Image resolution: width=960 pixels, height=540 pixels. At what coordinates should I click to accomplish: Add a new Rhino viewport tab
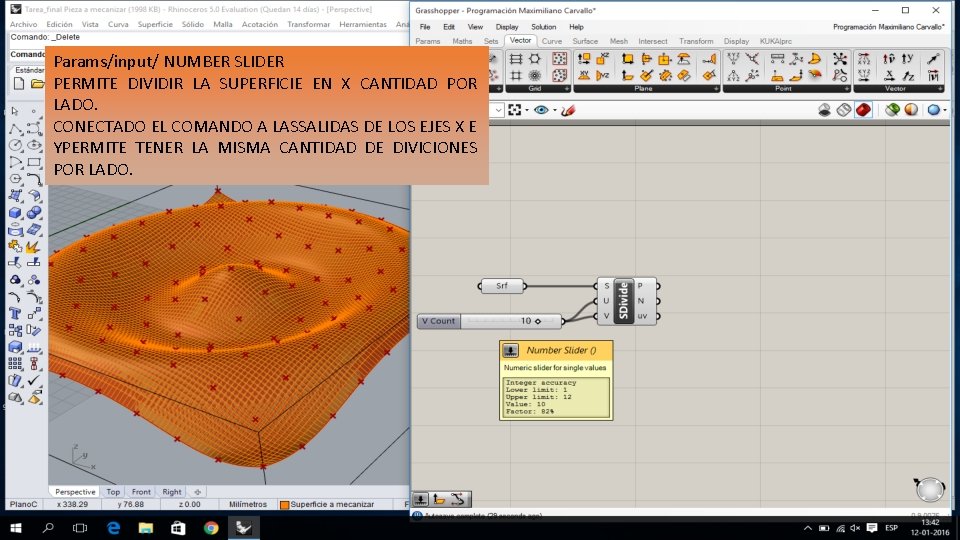[x=197, y=492]
